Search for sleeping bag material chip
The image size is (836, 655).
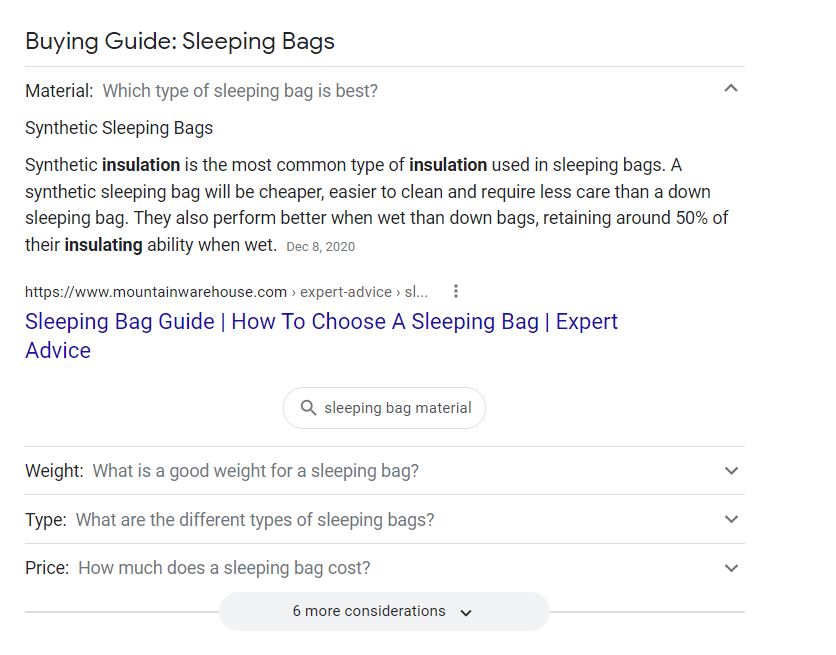[384, 408]
